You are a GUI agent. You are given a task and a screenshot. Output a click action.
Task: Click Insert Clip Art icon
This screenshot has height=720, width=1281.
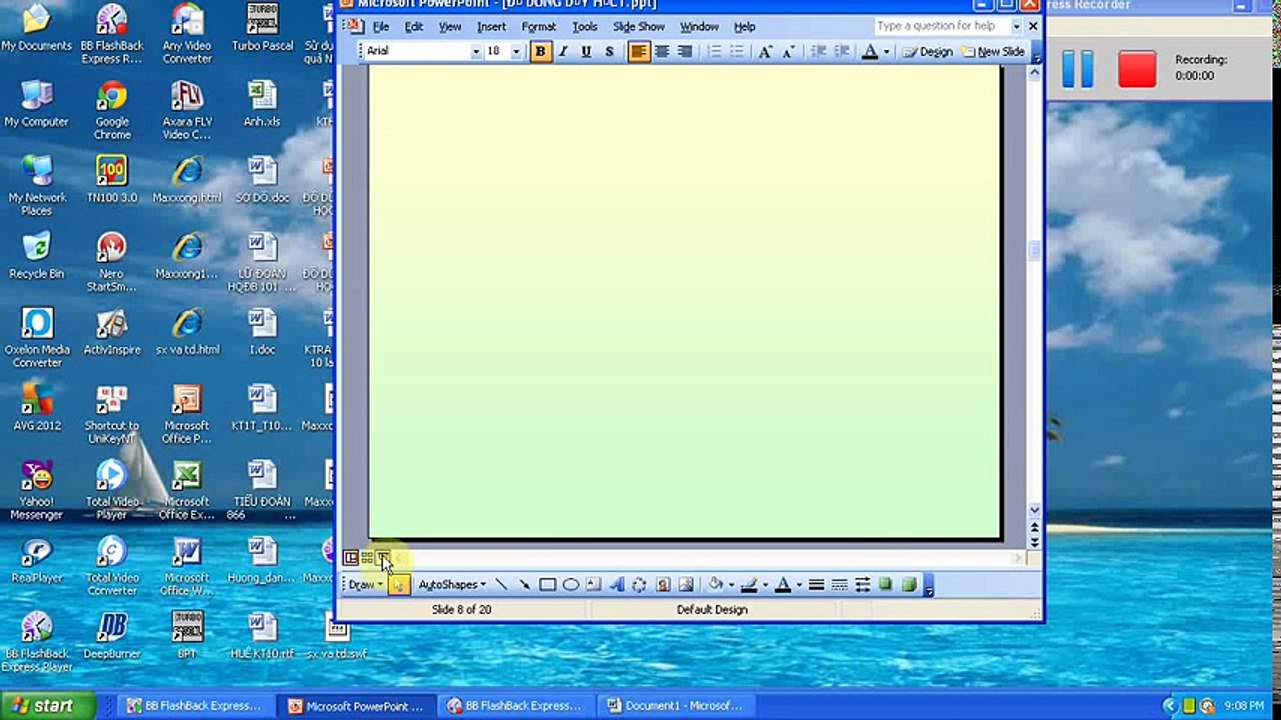pos(662,585)
